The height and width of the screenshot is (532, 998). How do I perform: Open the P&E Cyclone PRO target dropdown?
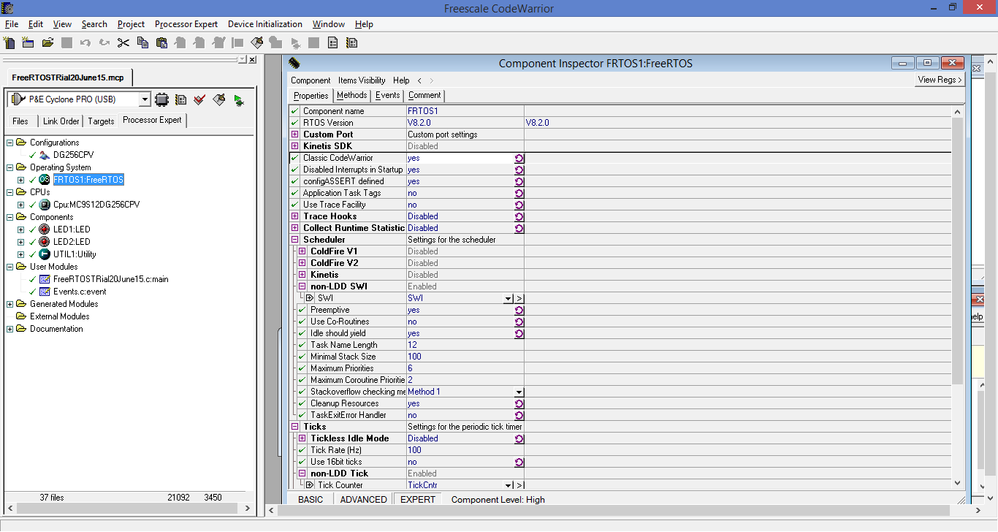[144, 100]
